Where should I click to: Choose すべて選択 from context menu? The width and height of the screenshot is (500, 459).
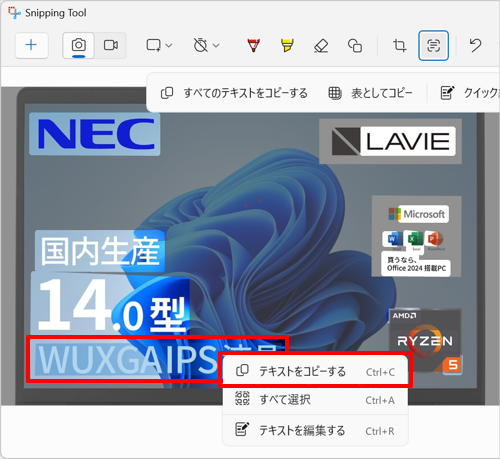click(x=315, y=399)
